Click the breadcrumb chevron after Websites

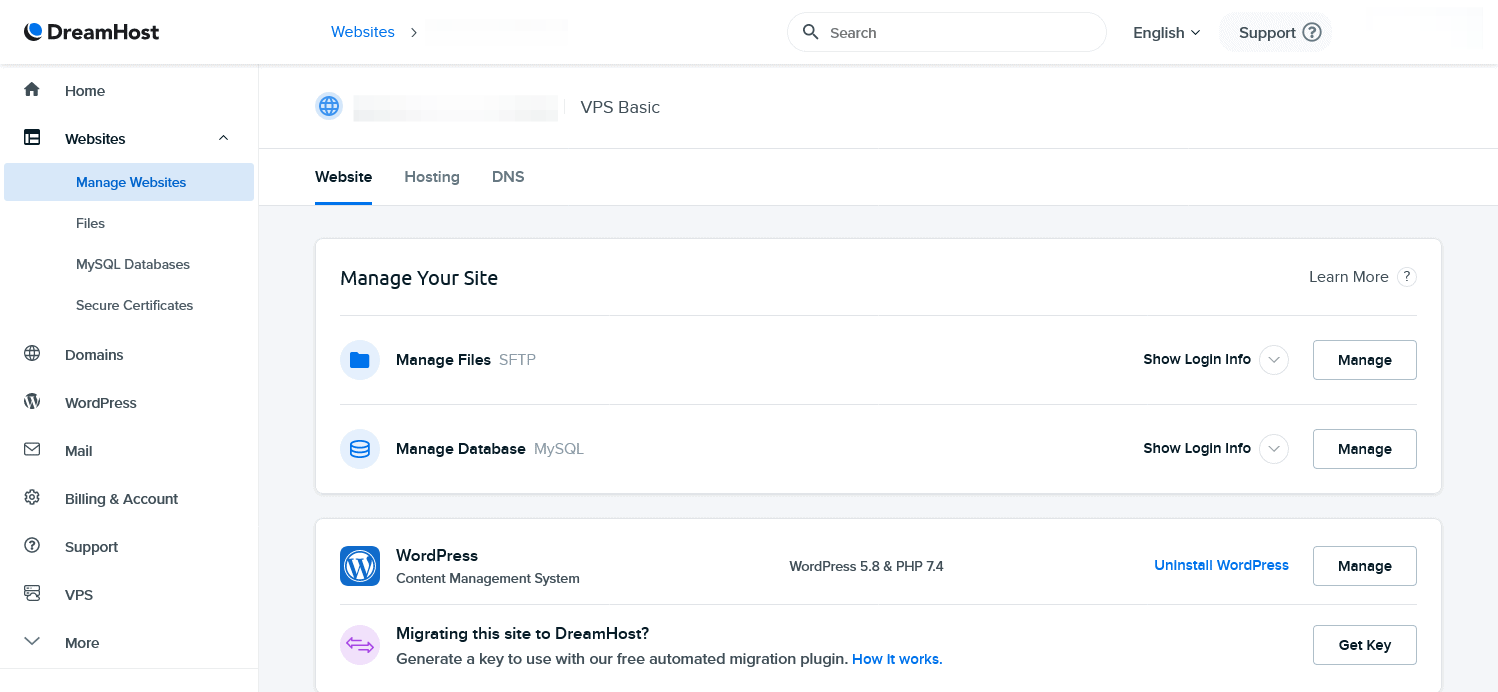click(414, 32)
